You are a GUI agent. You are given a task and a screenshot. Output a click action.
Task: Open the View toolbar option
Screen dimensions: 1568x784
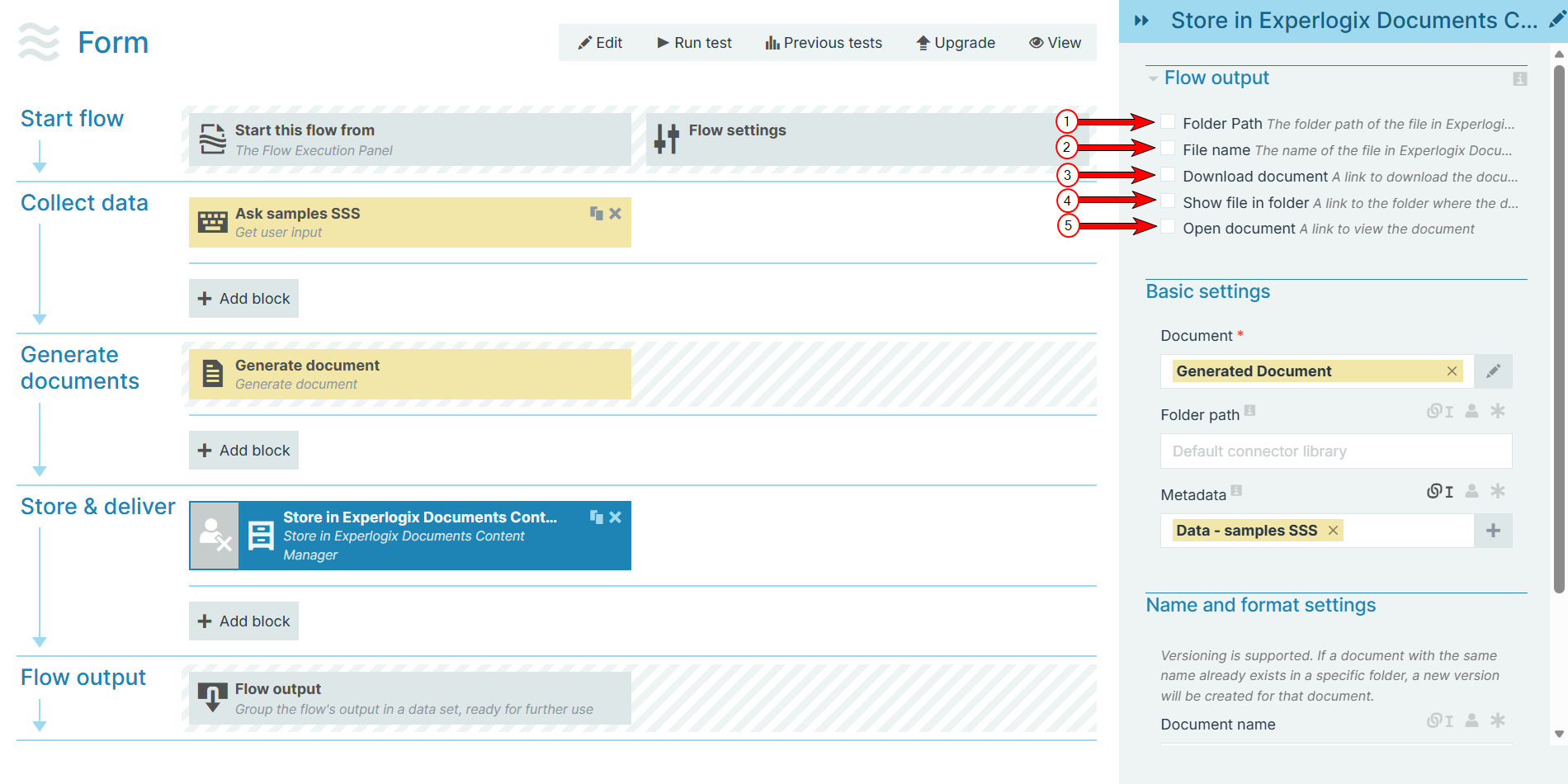coord(1055,43)
